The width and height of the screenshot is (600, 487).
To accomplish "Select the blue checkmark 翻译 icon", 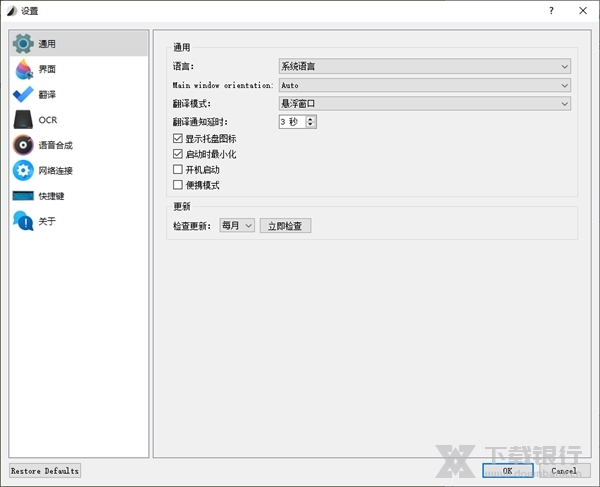I will (23, 95).
